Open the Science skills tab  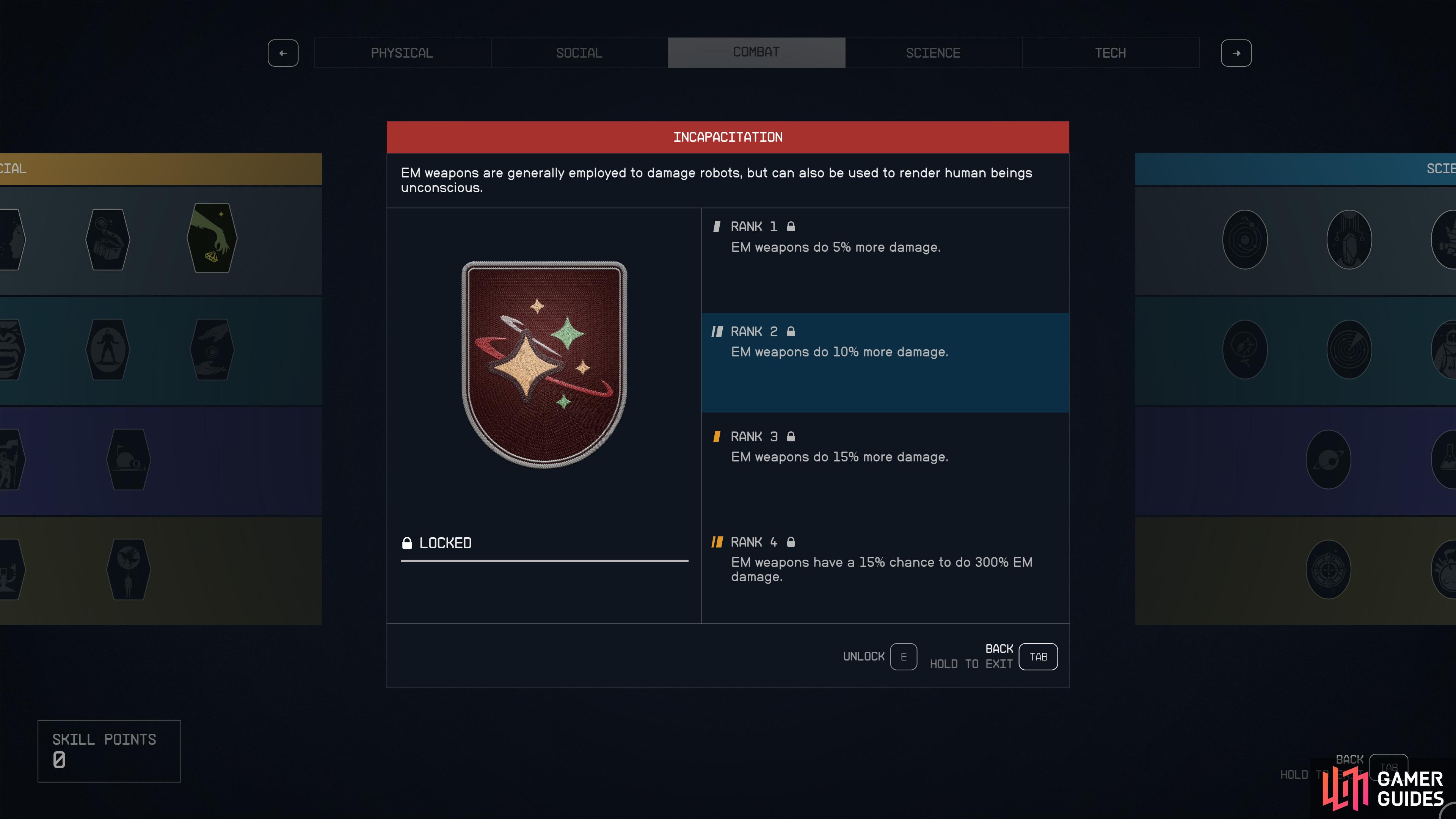pos(933,53)
